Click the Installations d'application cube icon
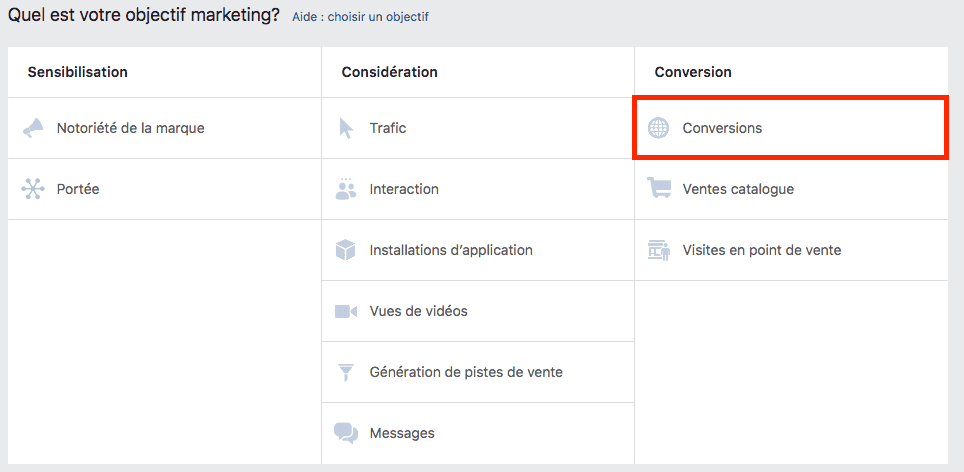This screenshot has height=472, width=964. click(x=346, y=250)
